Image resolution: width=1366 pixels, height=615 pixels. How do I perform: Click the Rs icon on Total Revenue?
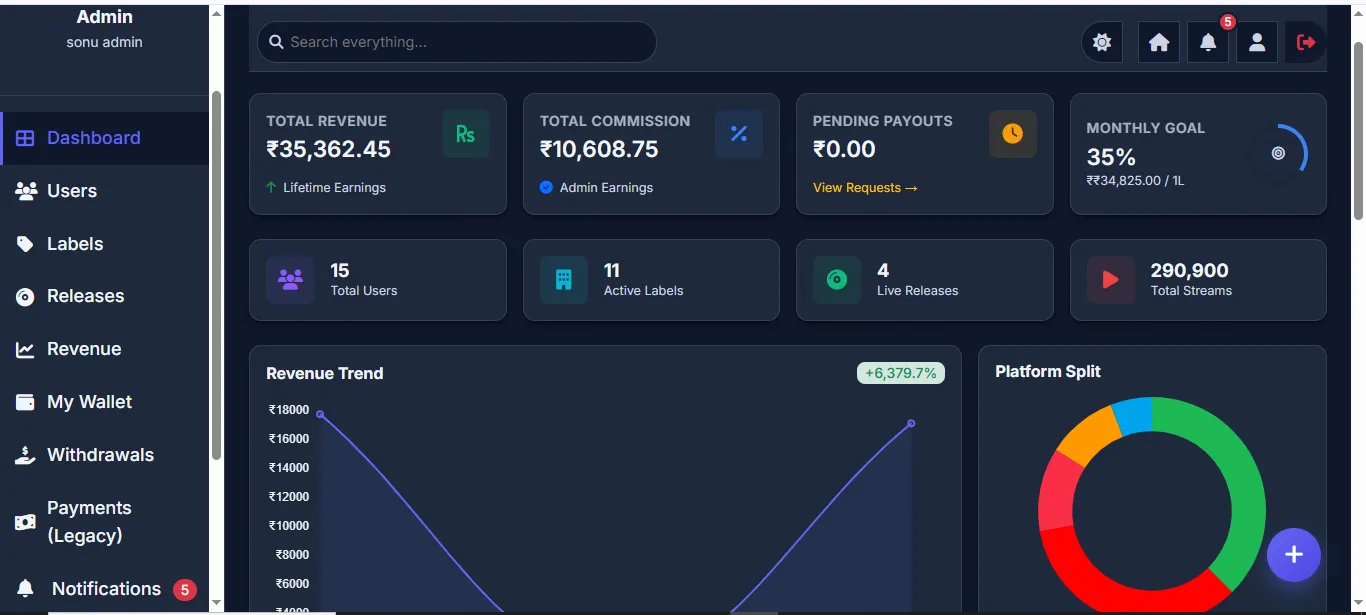(x=466, y=134)
